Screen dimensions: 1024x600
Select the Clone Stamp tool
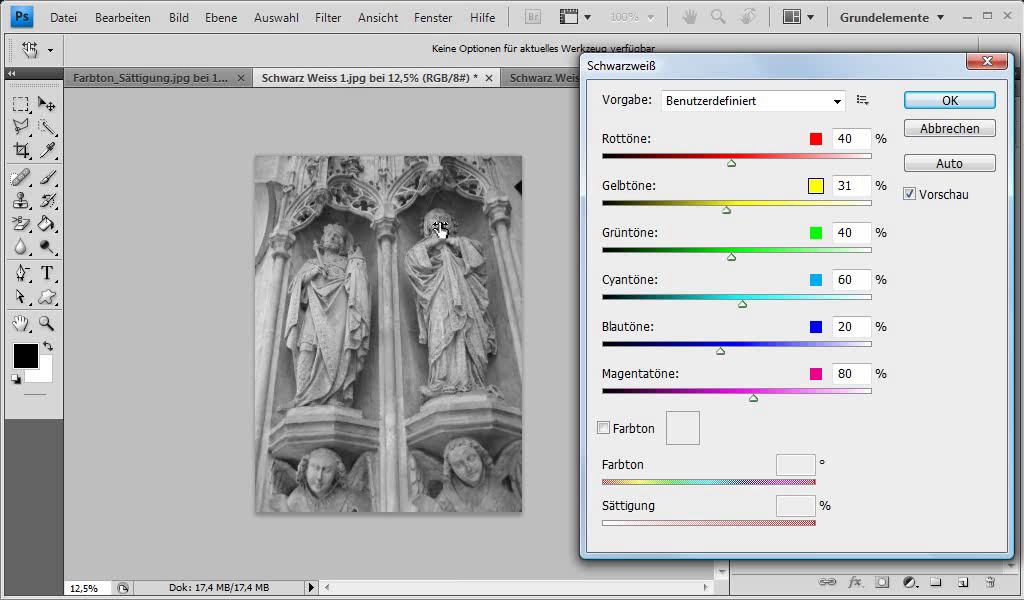(21, 200)
